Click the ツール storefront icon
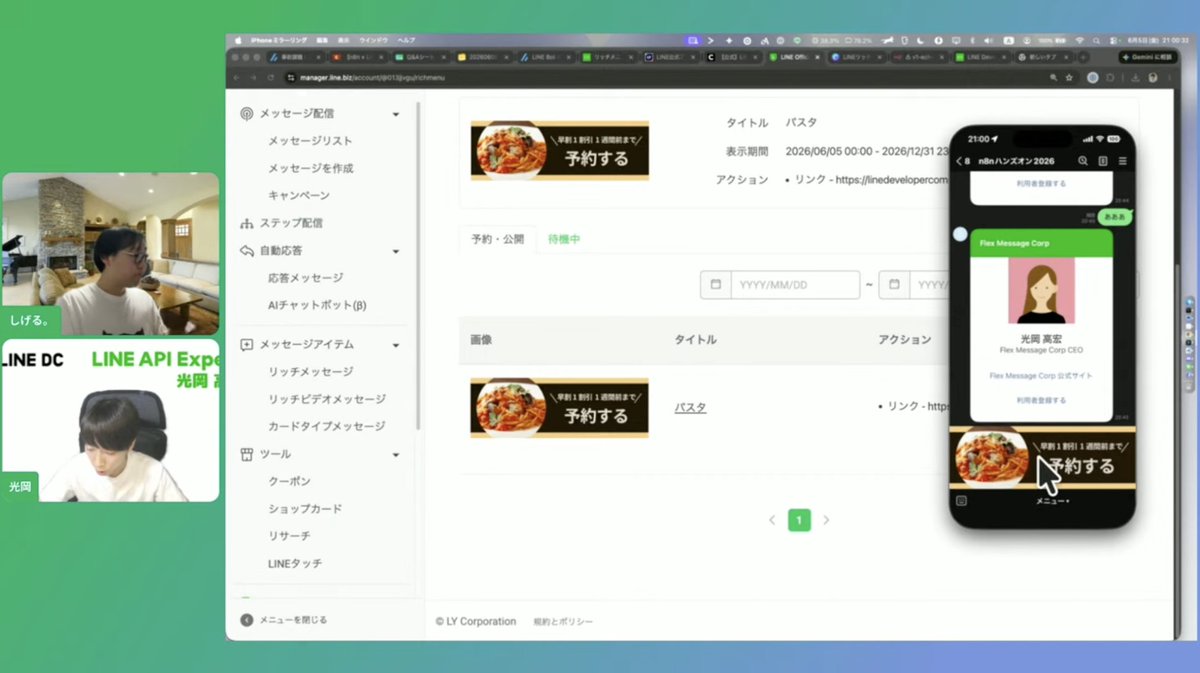This screenshot has width=1200, height=673. 247,454
